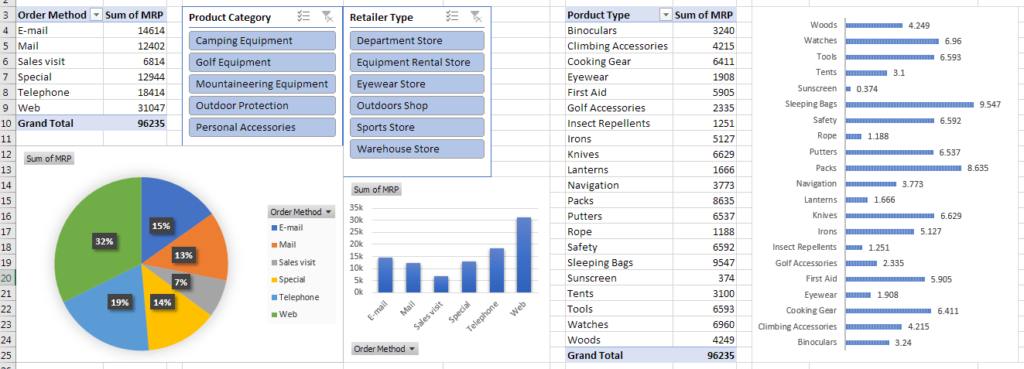Select Web sum value 31047
Image resolution: width=1024 pixels, height=369 pixels.
click(x=135, y=108)
